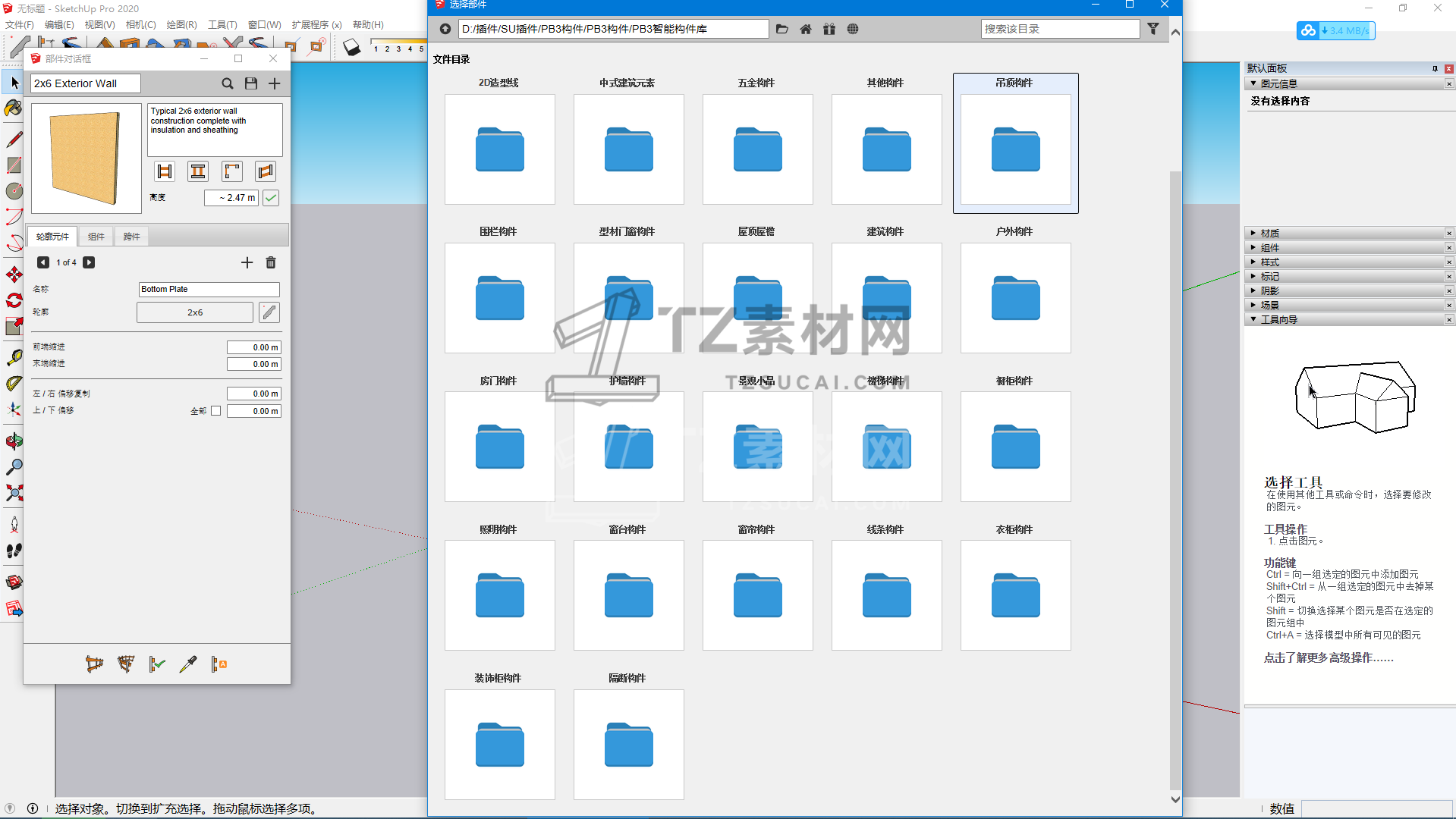The width and height of the screenshot is (1456, 819).
Task: Open the 编辑(E) menu
Action: 59,25
